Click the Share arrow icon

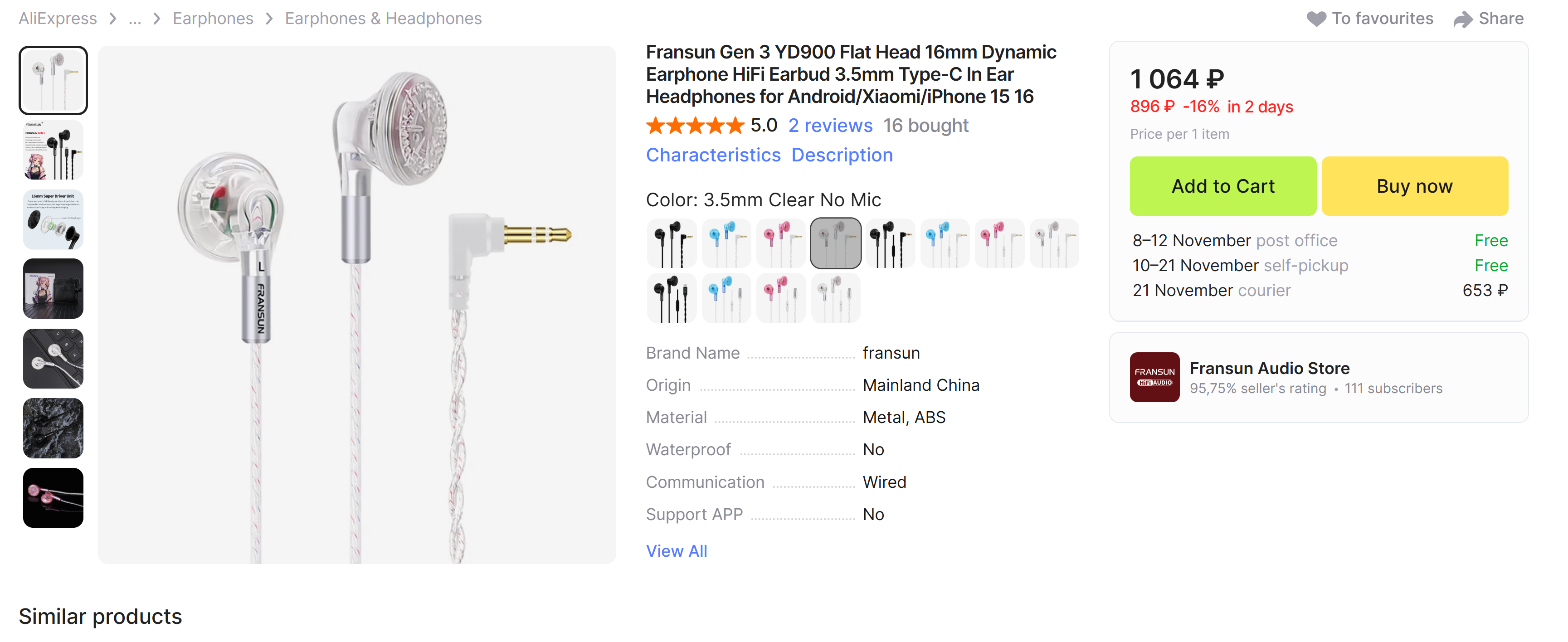[1462, 19]
